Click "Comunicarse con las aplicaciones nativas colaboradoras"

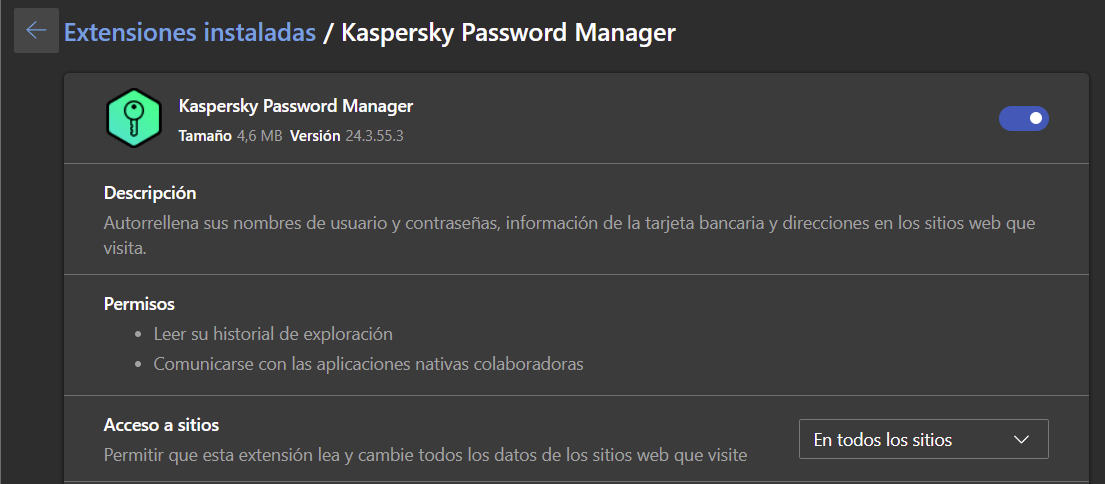click(368, 364)
